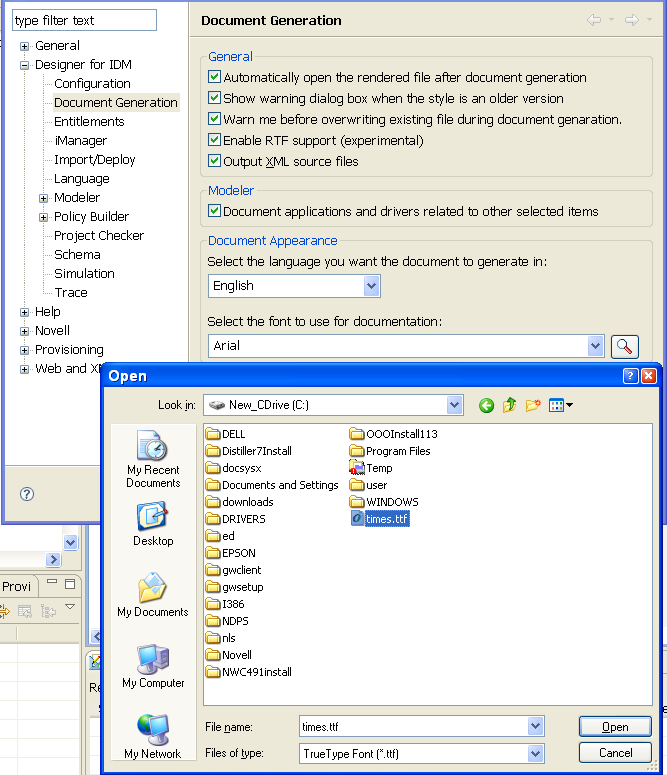
Task: Expand the Help tree node
Action: pyautogui.click(x=24, y=312)
